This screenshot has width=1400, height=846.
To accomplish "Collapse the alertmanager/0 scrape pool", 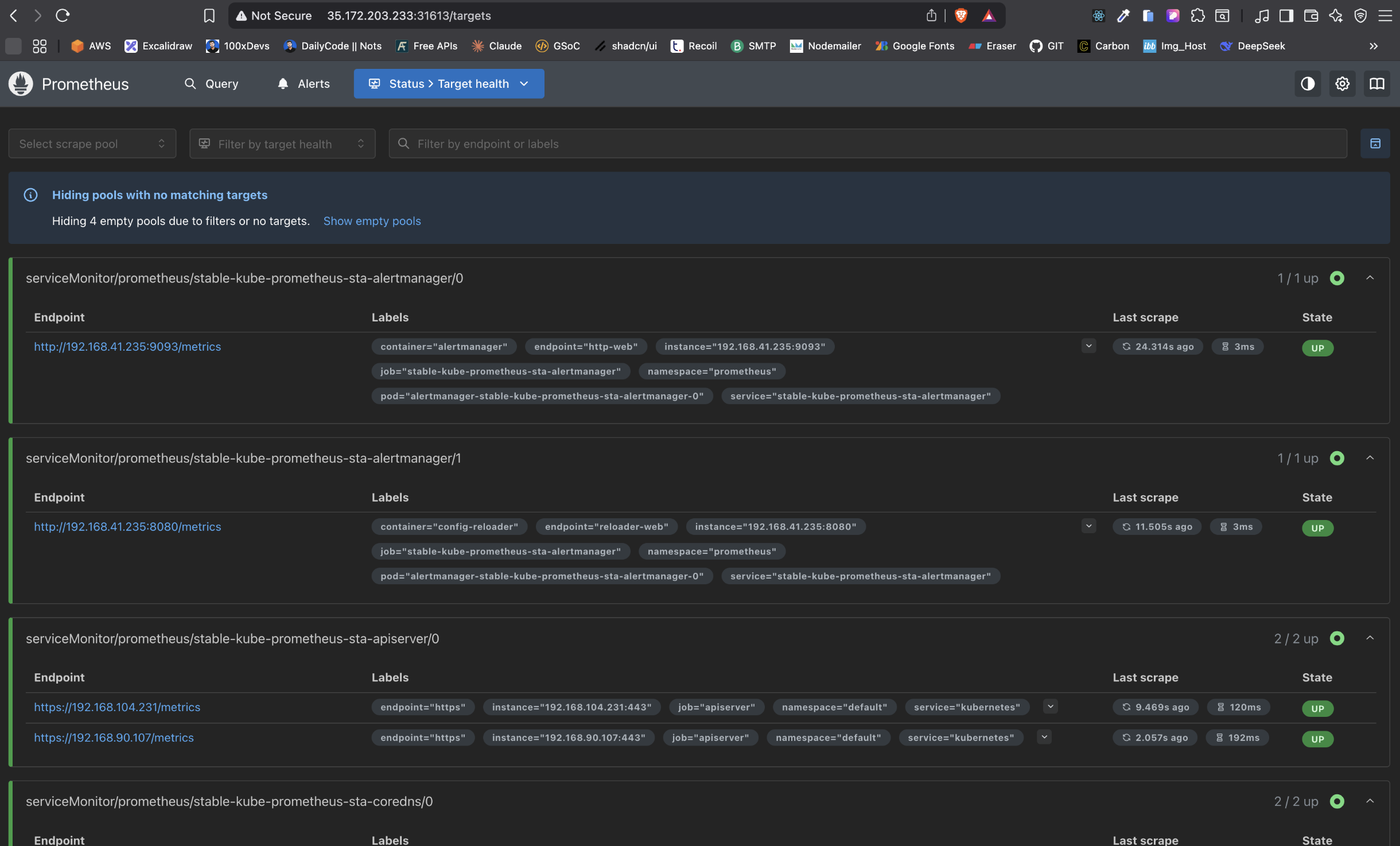I will pos(1370,278).
